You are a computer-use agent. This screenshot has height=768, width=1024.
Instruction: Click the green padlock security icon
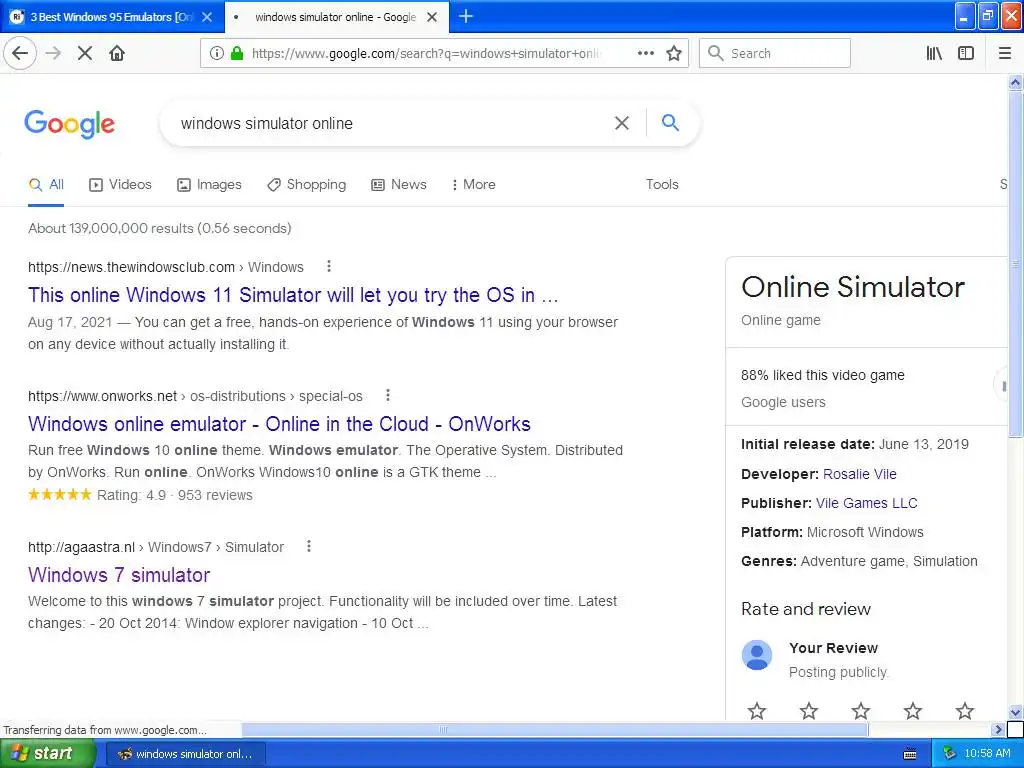pos(237,54)
